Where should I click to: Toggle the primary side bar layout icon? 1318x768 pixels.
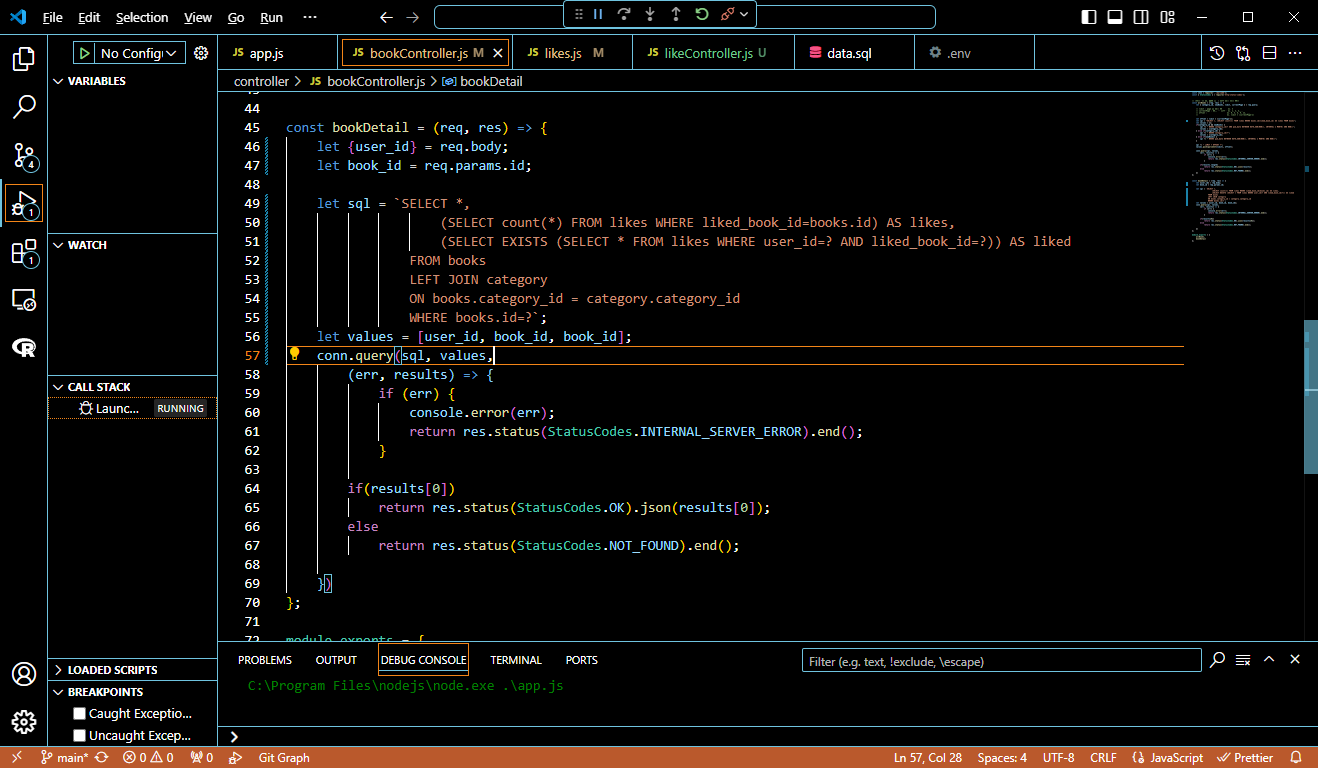[x=1089, y=17]
